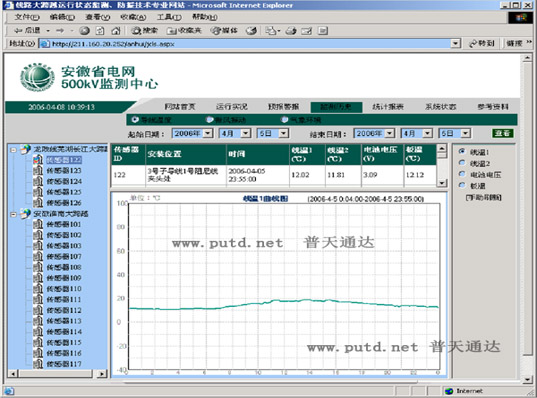Click the Mail icon in toolbar
The image size is (537, 398).
click(x=272, y=30)
